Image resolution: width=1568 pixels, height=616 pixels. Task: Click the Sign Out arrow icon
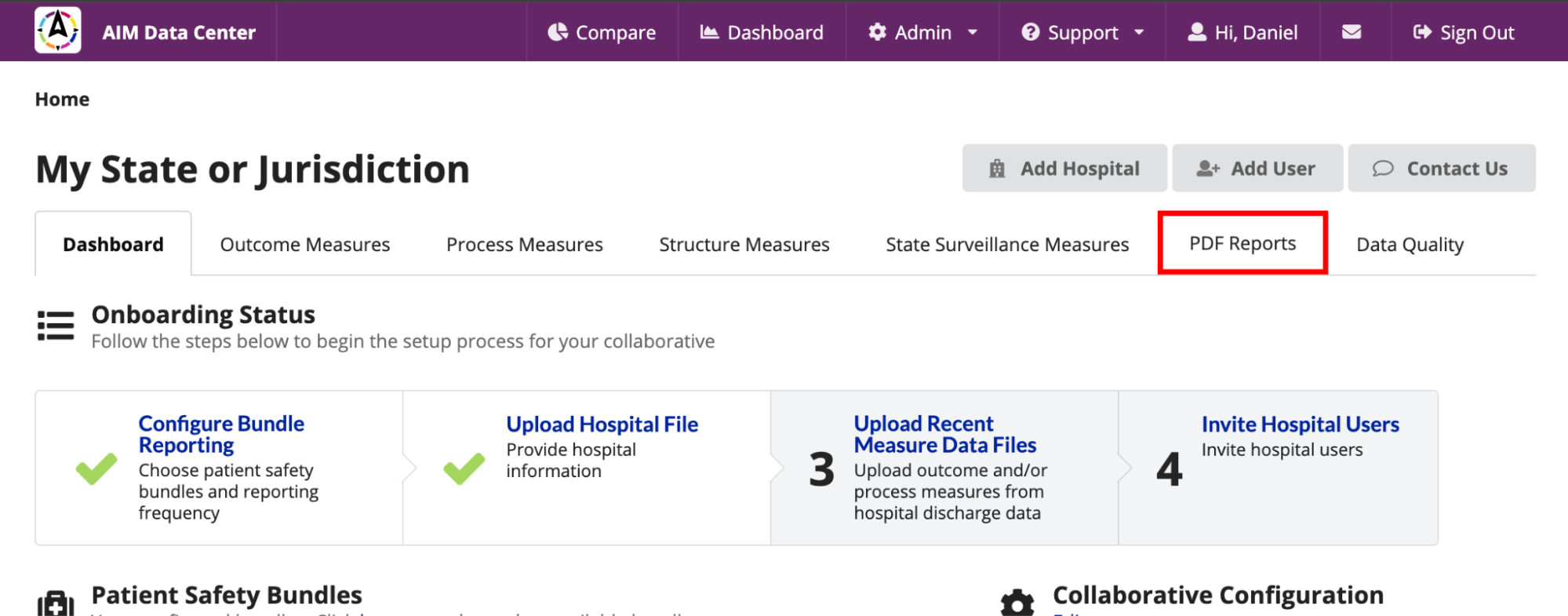coord(1422,31)
